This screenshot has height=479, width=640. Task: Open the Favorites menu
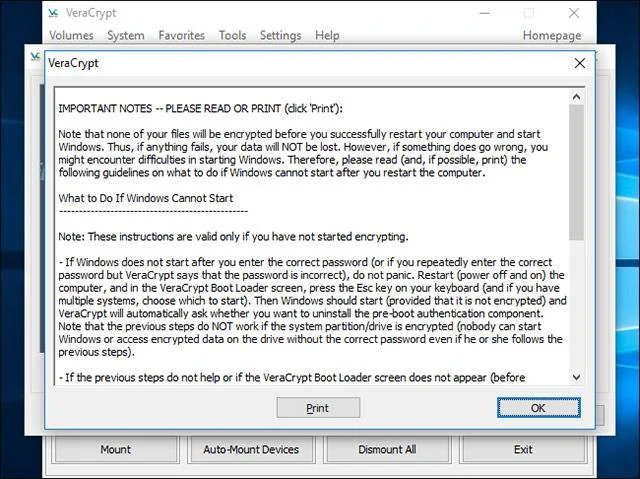point(182,35)
